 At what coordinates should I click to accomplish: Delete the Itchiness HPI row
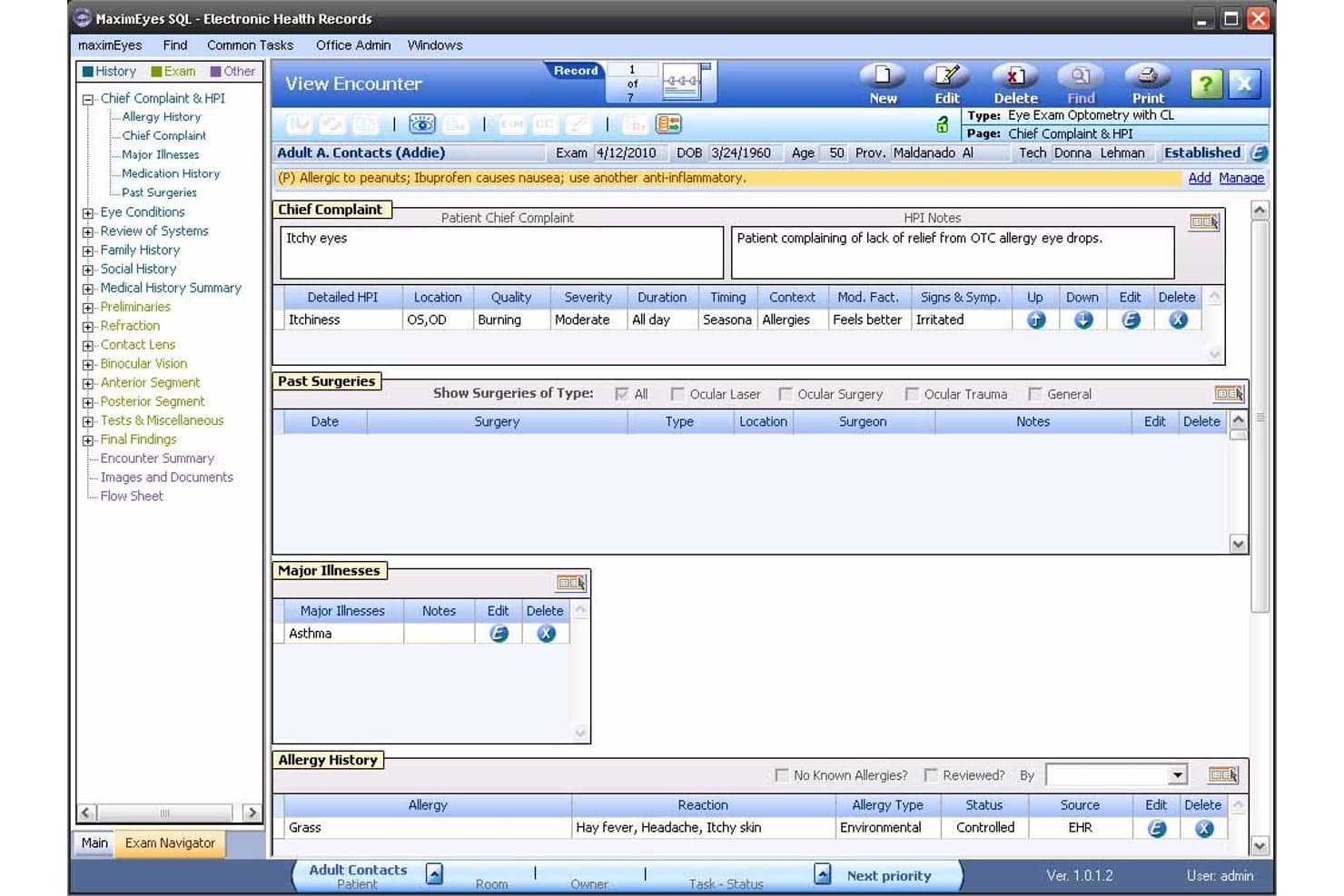point(1178,320)
